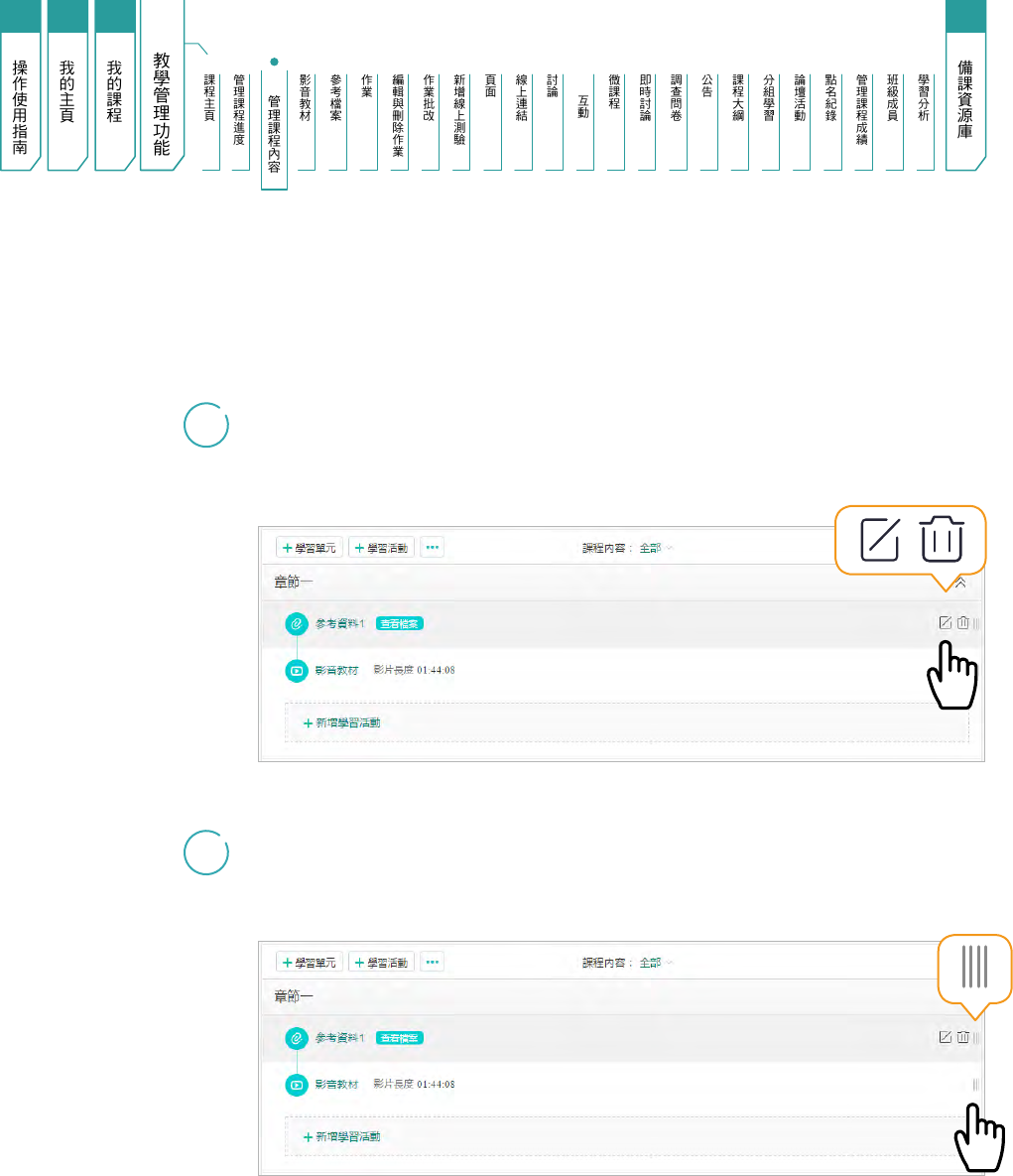Open the three-dots more menu in upper panel
Screen dimensions: 1013x1176
tap(432, 547)
